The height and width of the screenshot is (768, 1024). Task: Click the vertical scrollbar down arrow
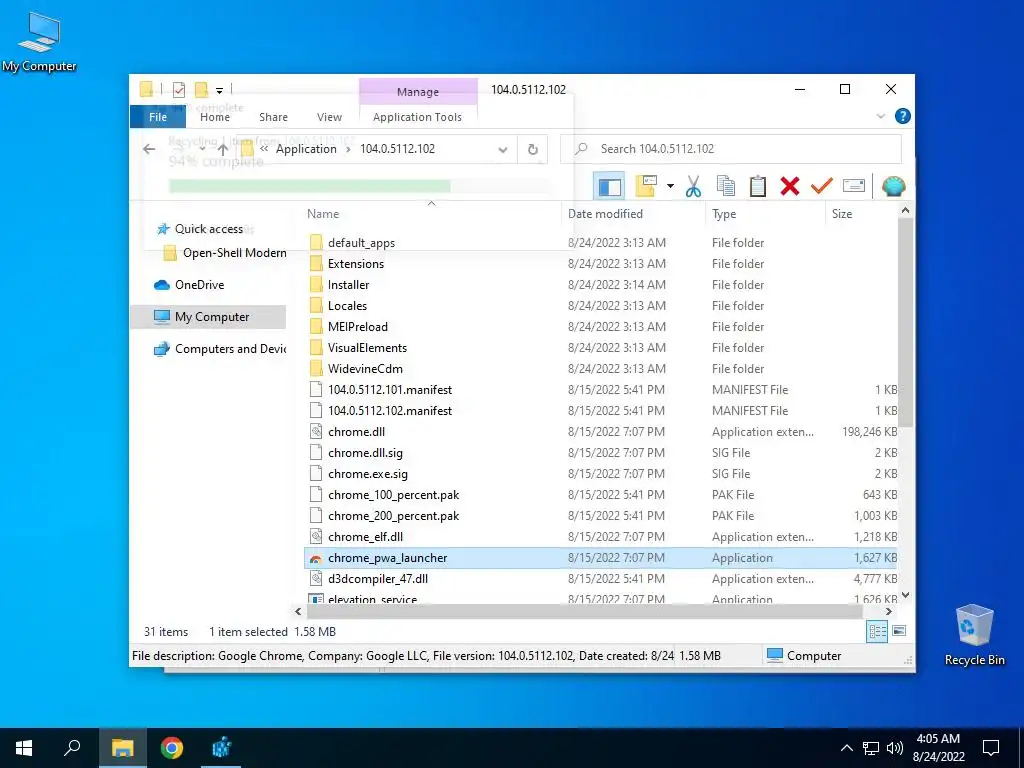[x=905, y=595]
